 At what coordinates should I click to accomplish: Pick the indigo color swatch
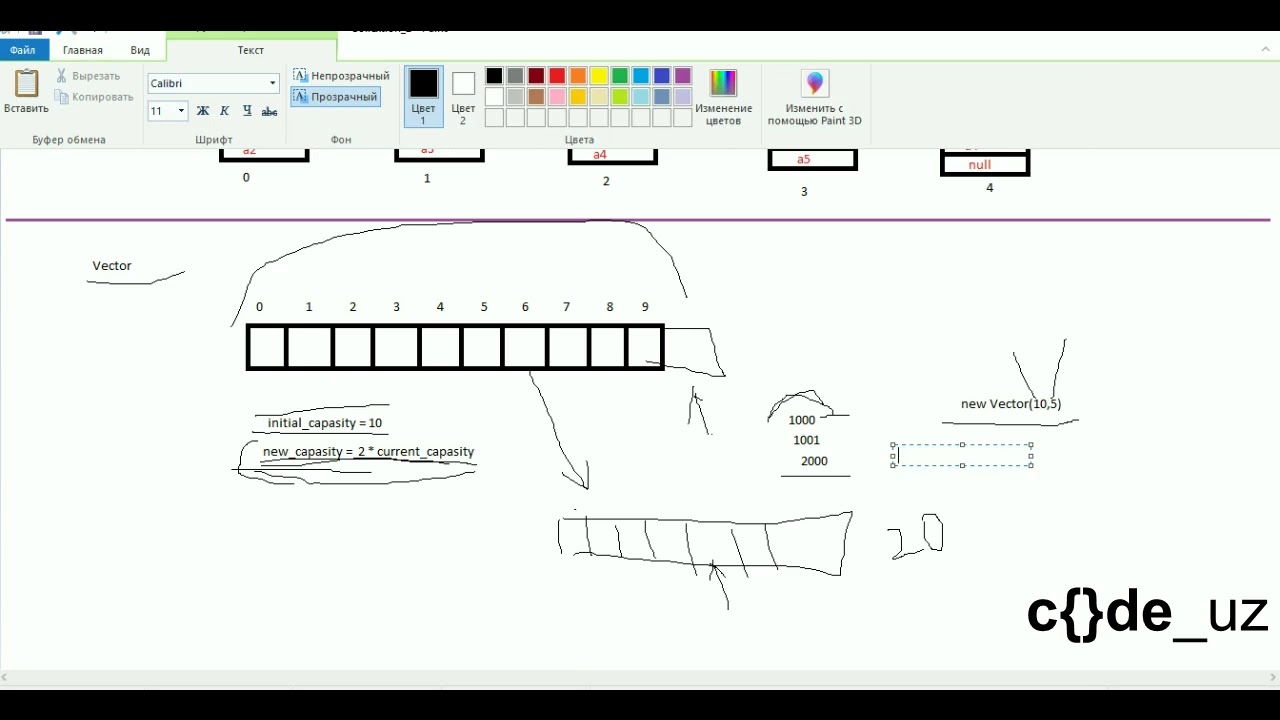pos(662,76)
